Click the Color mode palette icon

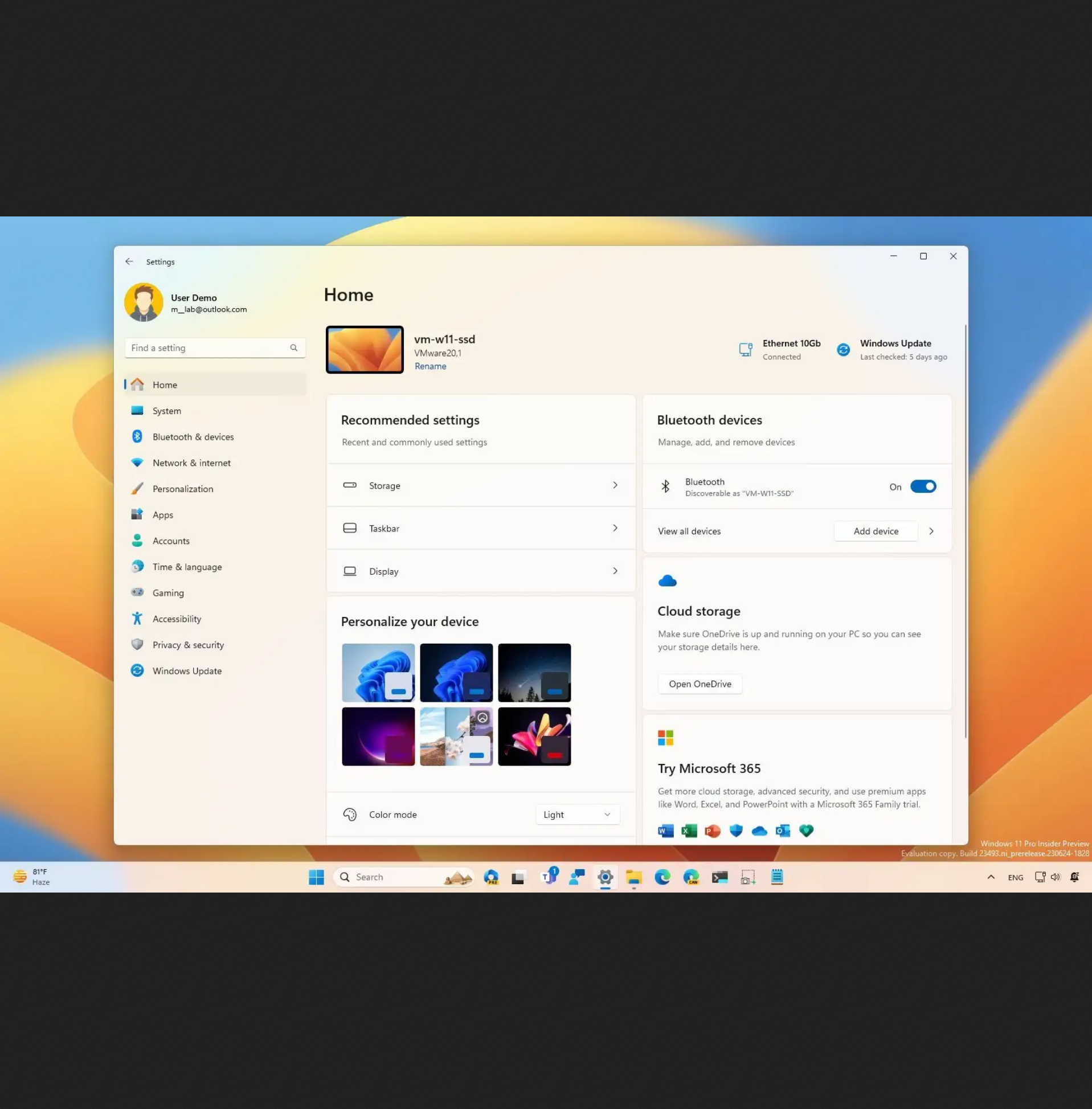350,815
